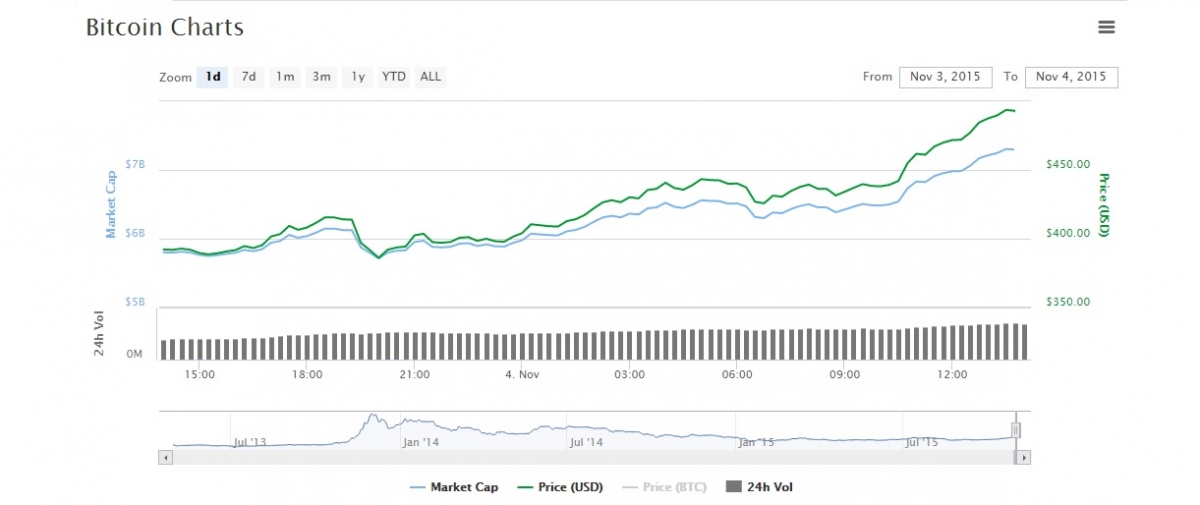Enable Price (BTC) series in legend
Viewport: 1200px width, 505px height.
tap(664, 487)
